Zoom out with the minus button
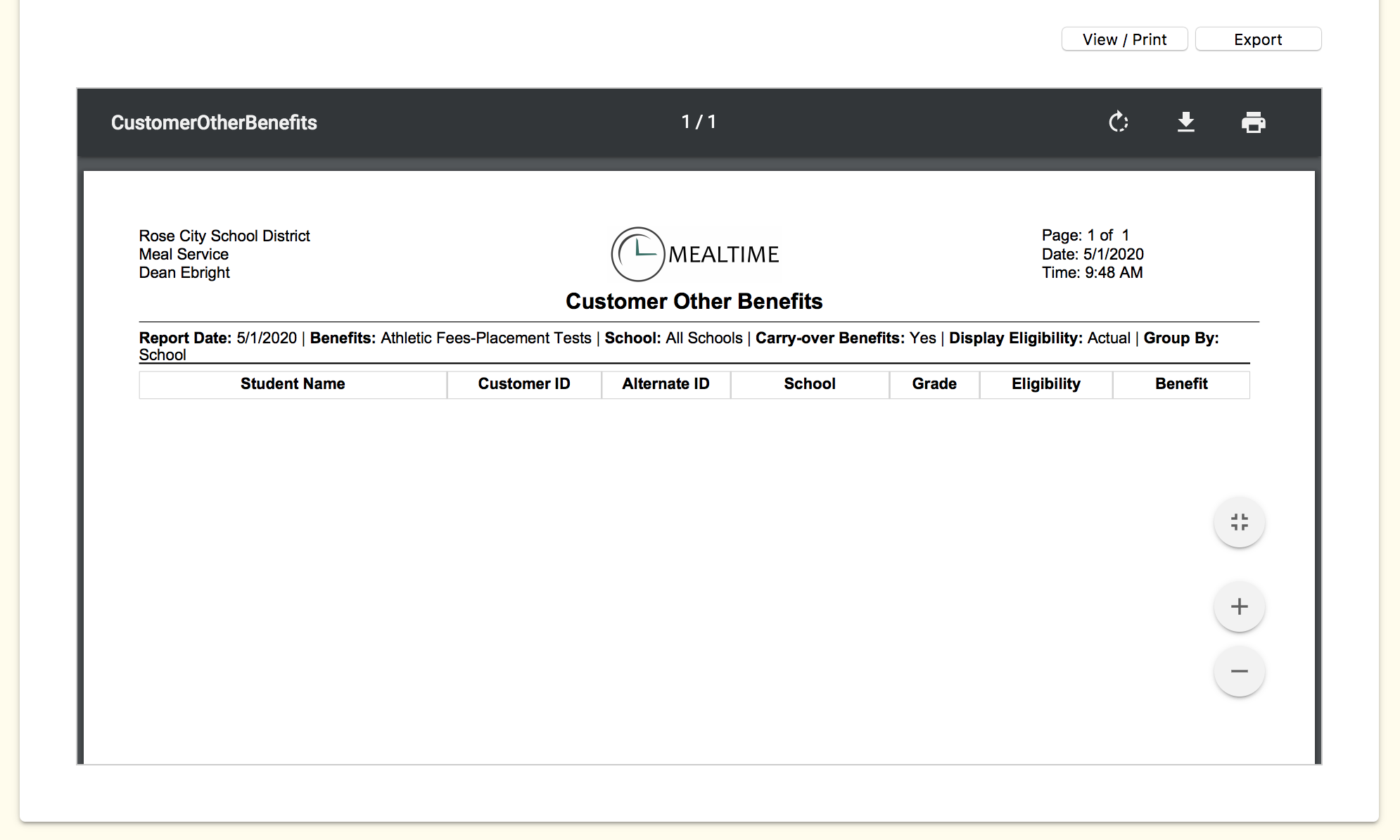1400x840 pixels. tap(1239, 671)
